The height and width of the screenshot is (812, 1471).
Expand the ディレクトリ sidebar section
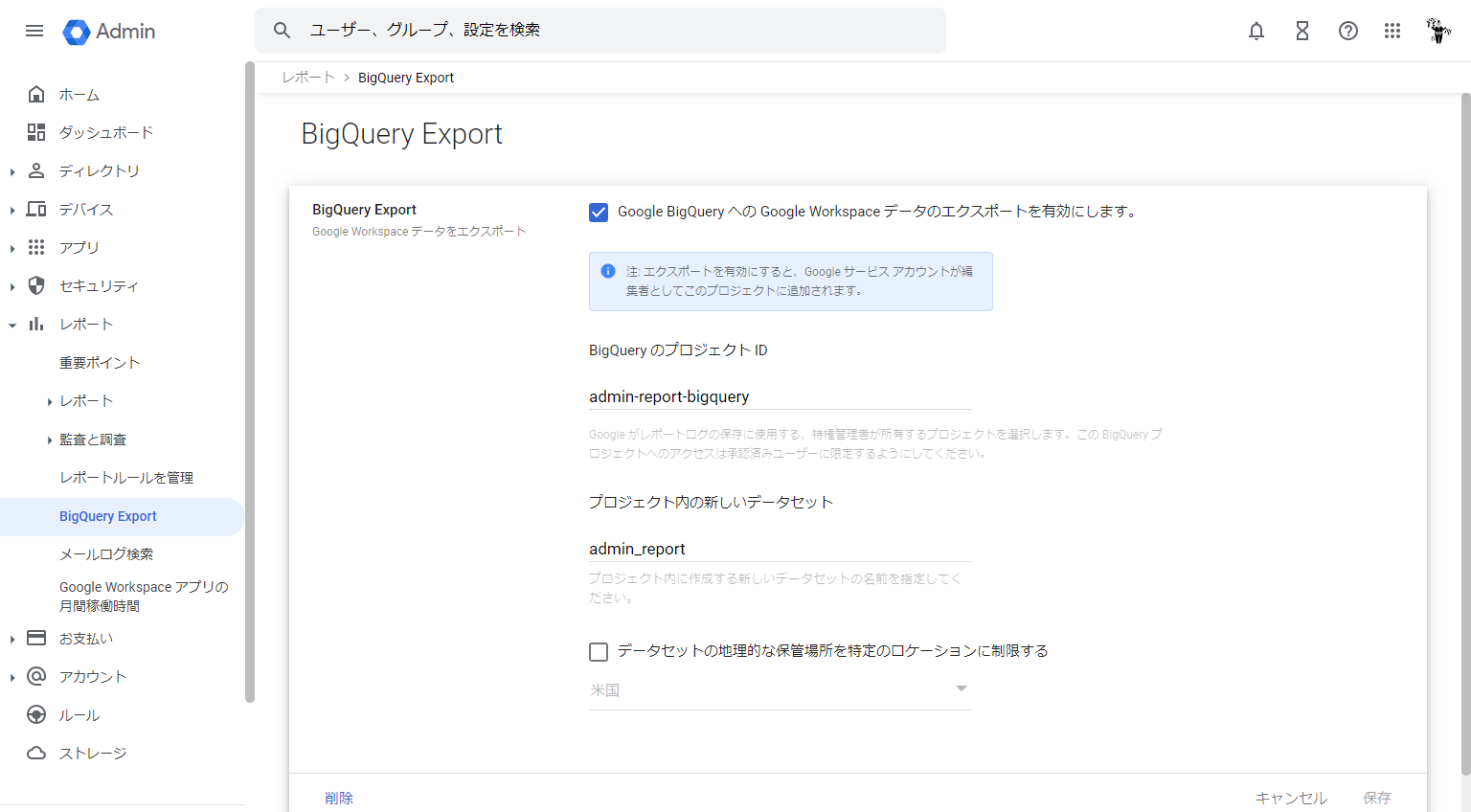[12, 172]
